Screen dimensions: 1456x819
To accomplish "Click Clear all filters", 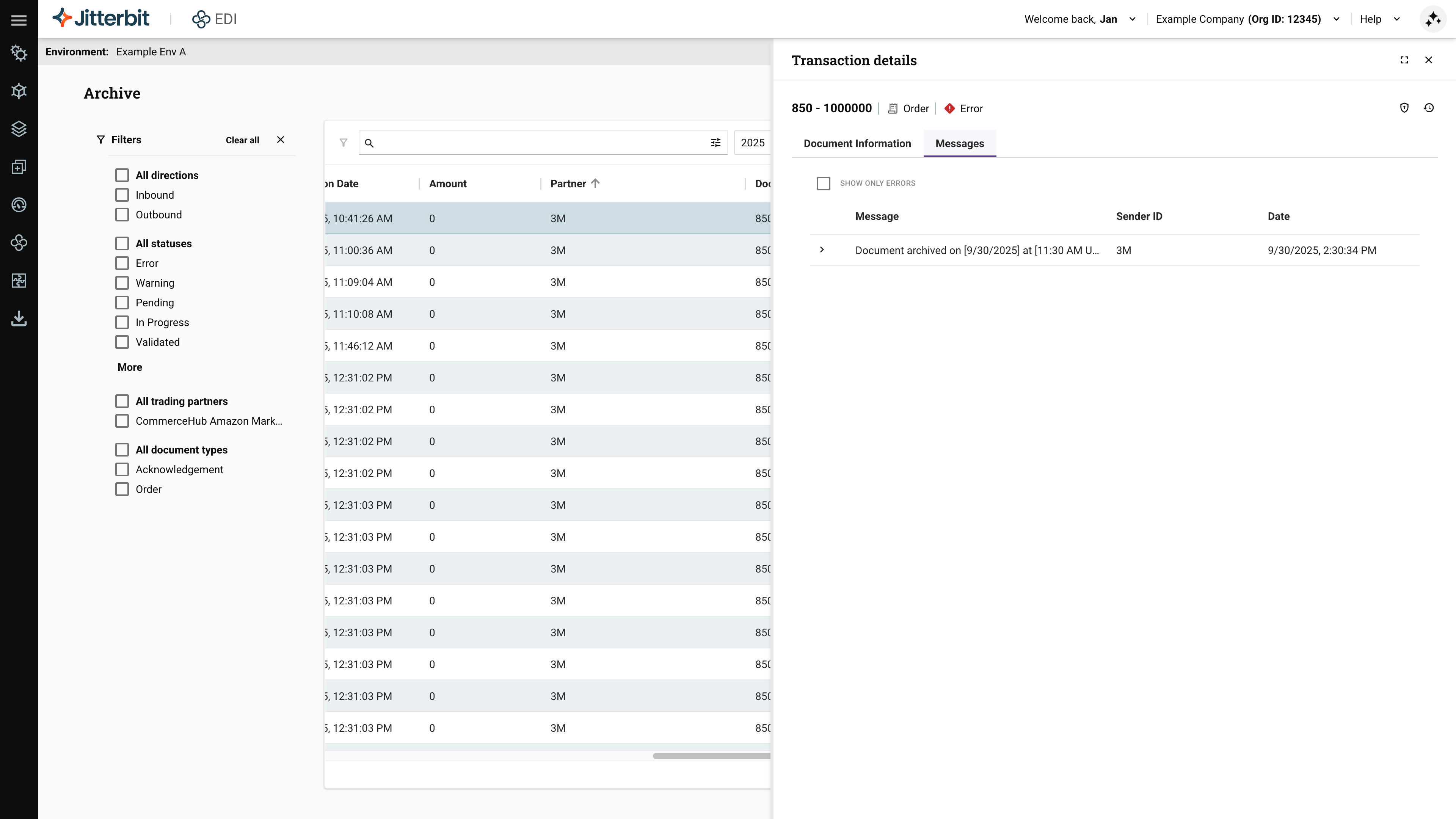I will 243,140.
